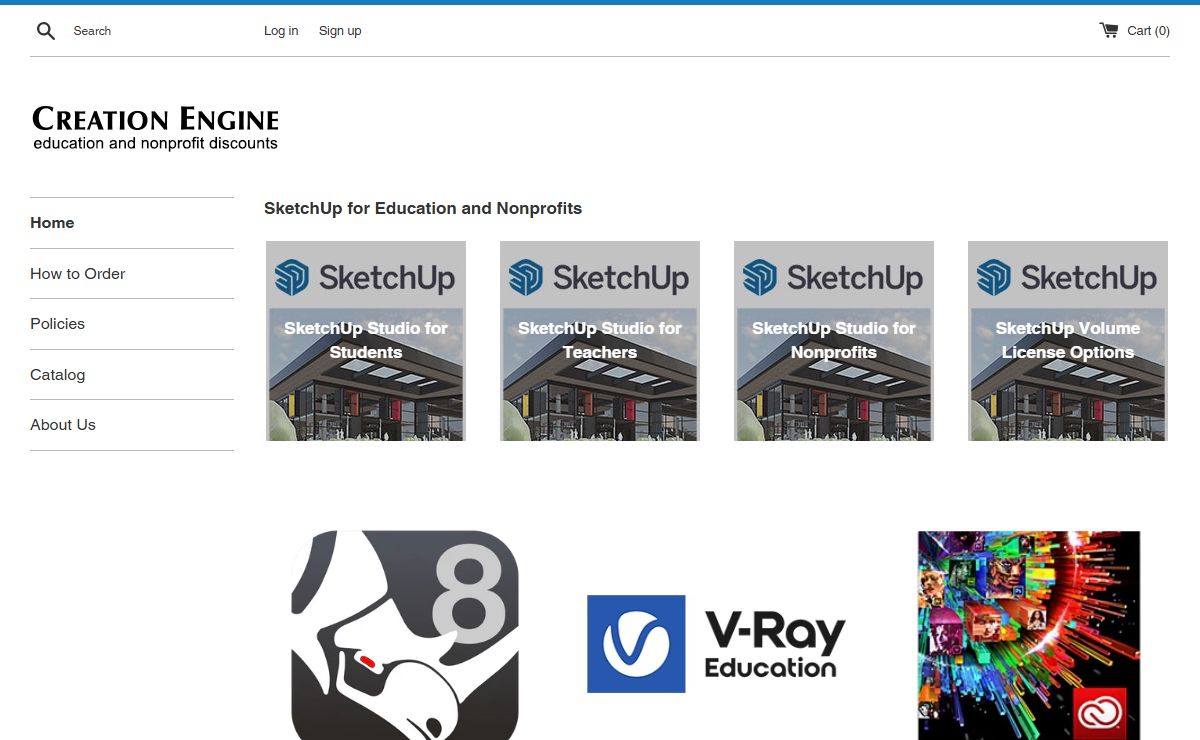Open About Us page
Viewport: 1200px width, 740px height.
click(x=63, y=425)
